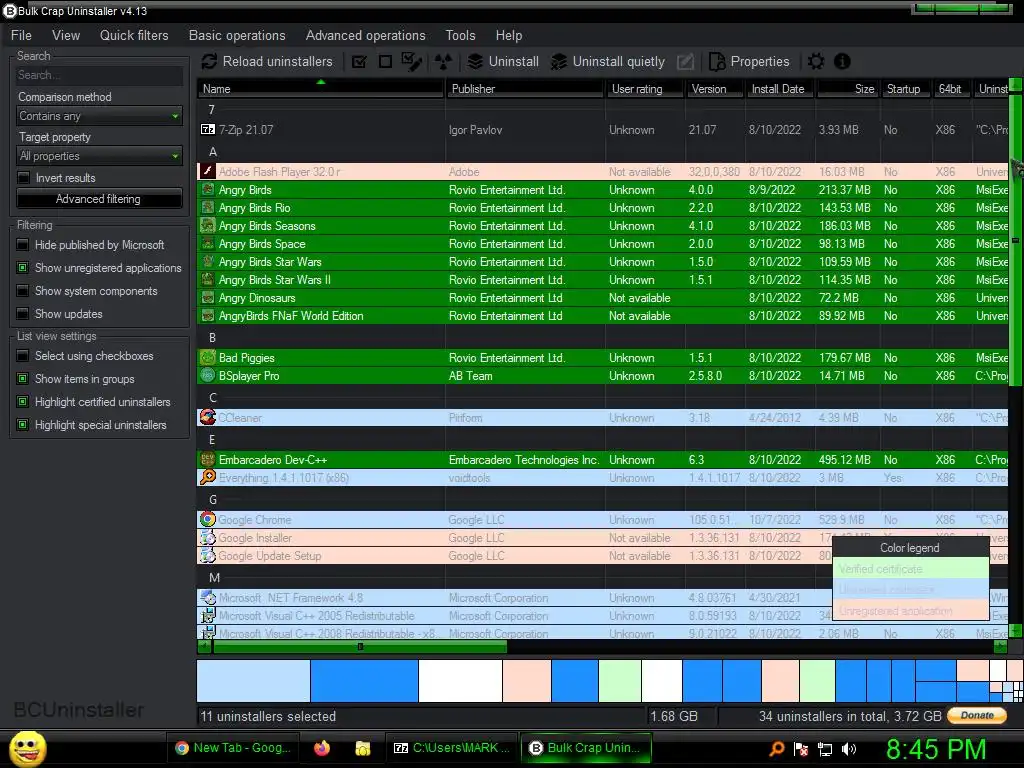This screenshot has width=1024, height=768.
Task: Click inside the Search text field
Action: pyautogui.click(x=99, y=75)
